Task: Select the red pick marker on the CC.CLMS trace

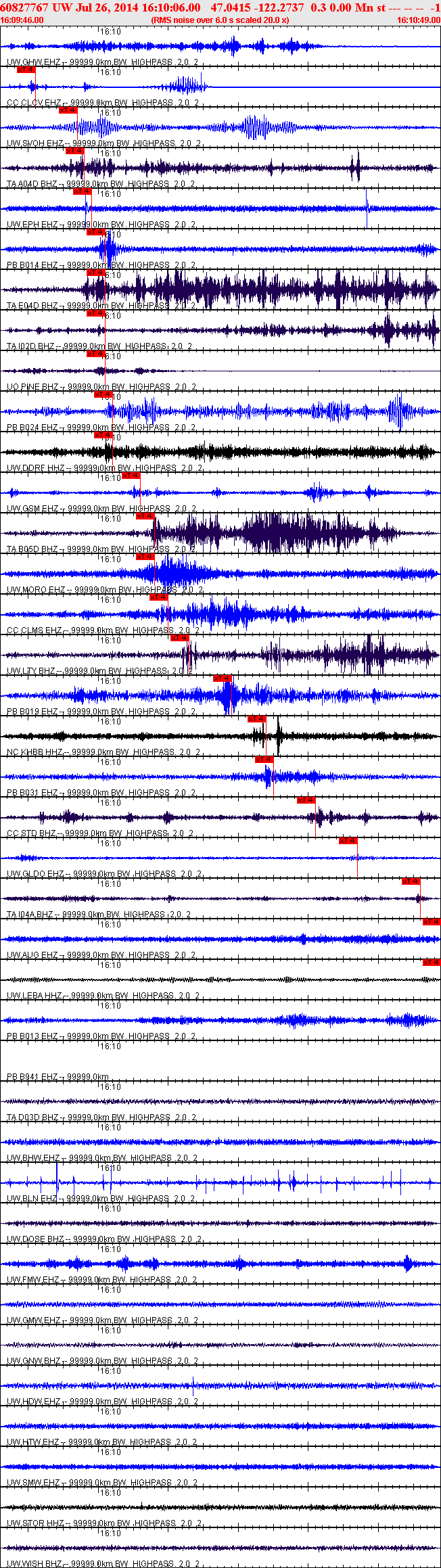Action: pyautogui.click(x=159, y=597)
